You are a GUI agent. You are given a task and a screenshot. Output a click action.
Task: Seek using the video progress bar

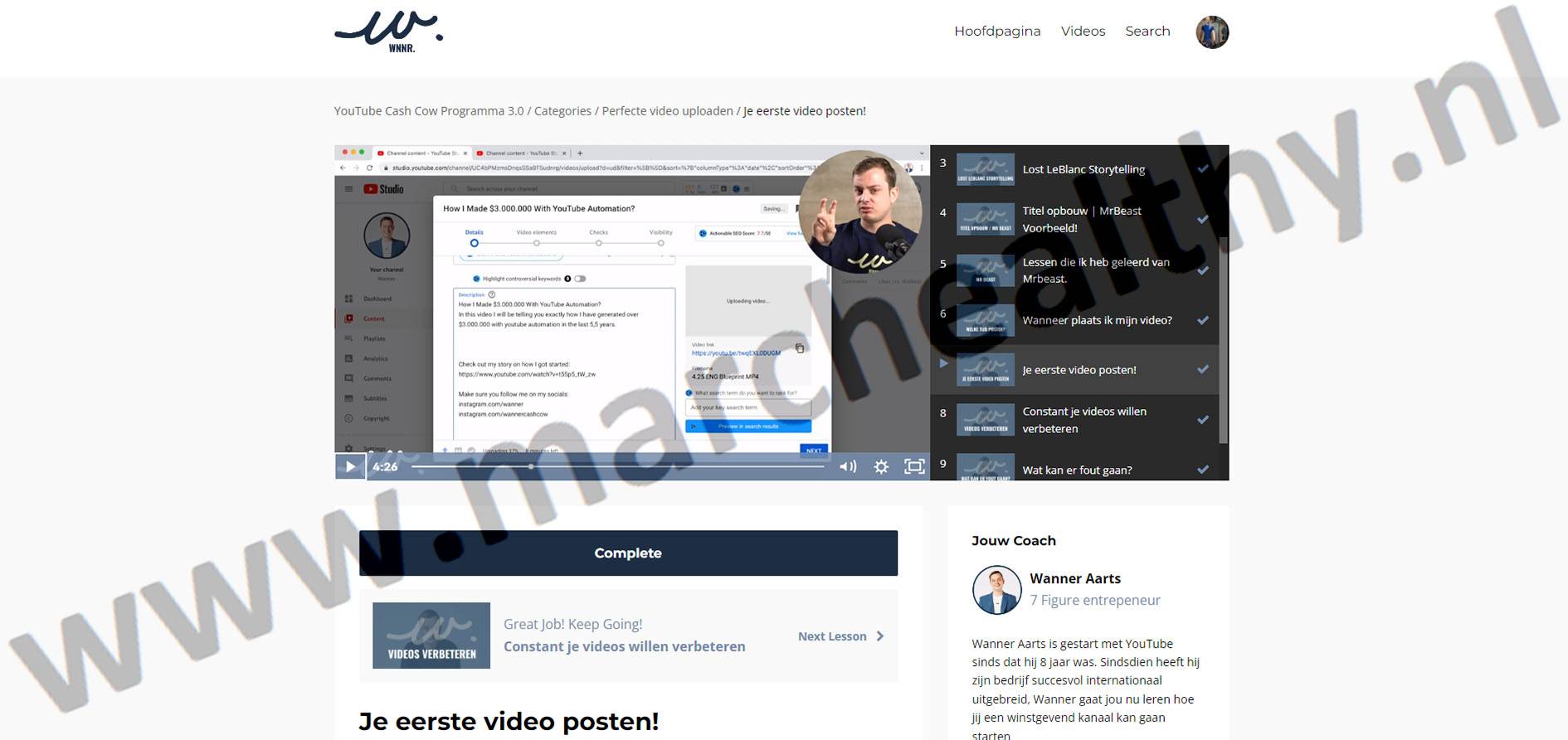[618, 467]
